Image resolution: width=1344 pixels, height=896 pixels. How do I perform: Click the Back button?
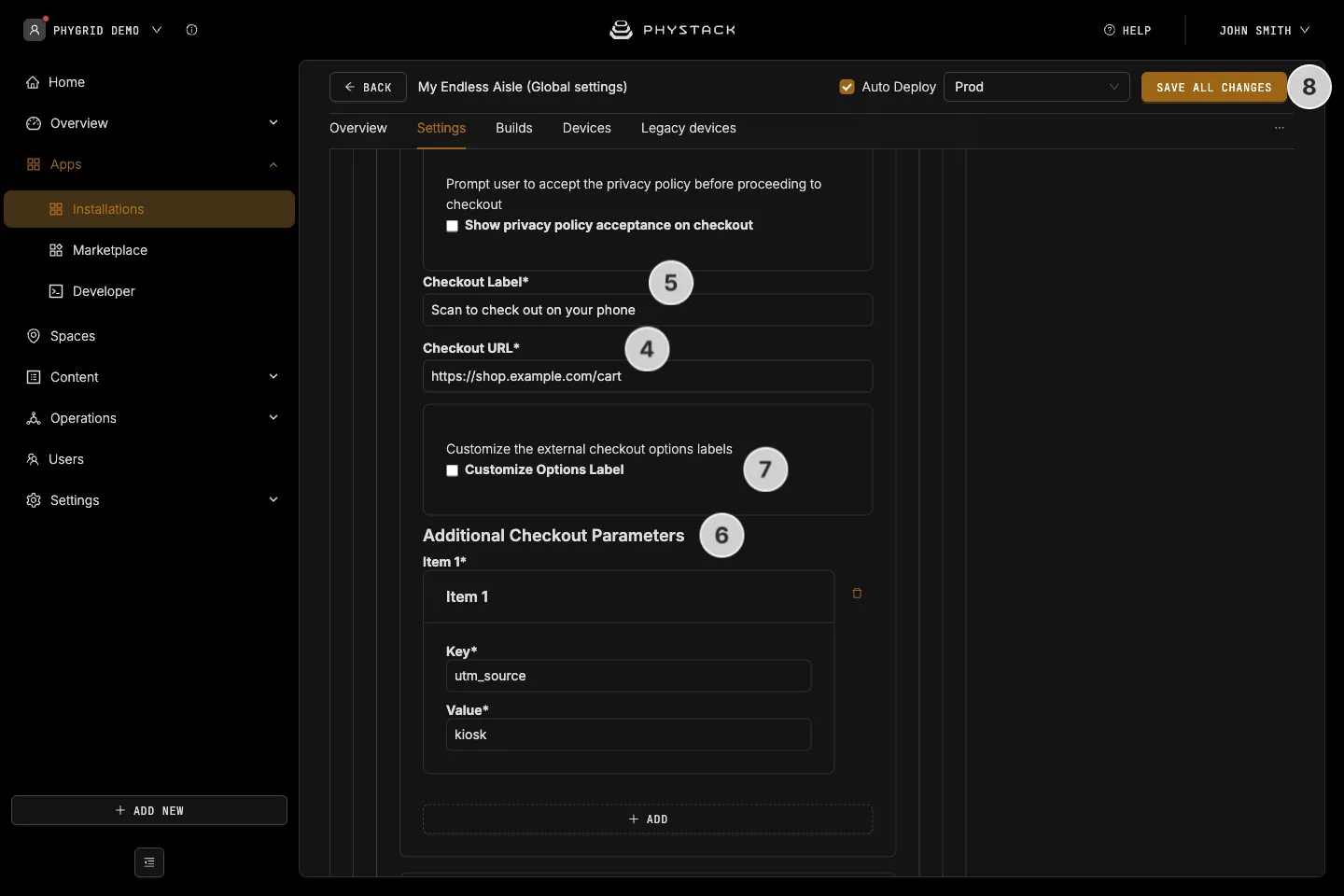(x=368, y=87)
